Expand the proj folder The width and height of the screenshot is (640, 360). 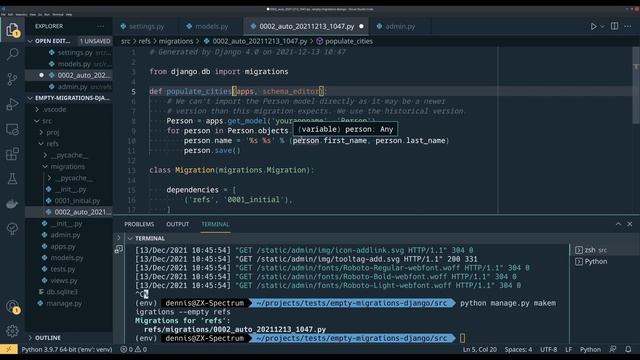69,132
